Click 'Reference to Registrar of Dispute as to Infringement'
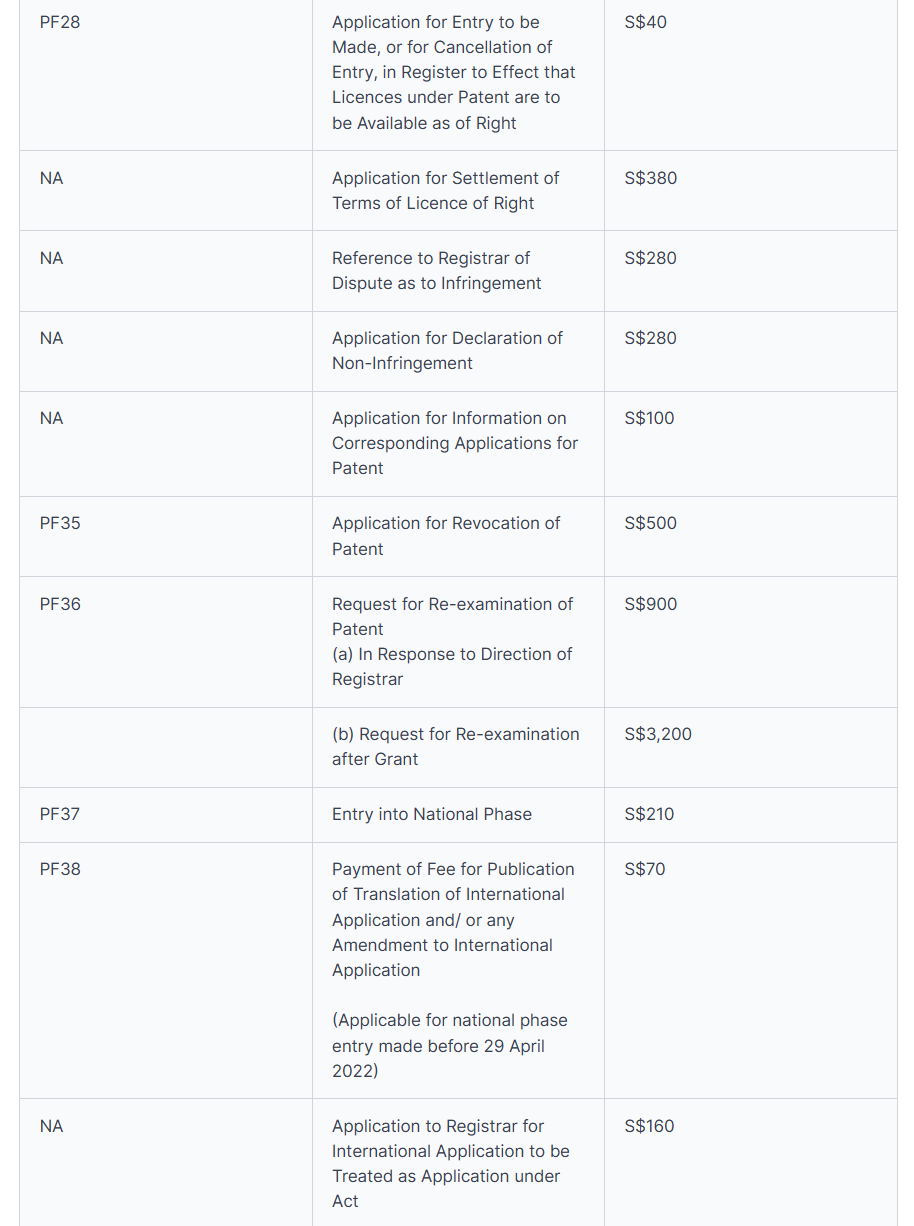The image size is (914, 1226). pyautogui.click(x=436, y=270)
